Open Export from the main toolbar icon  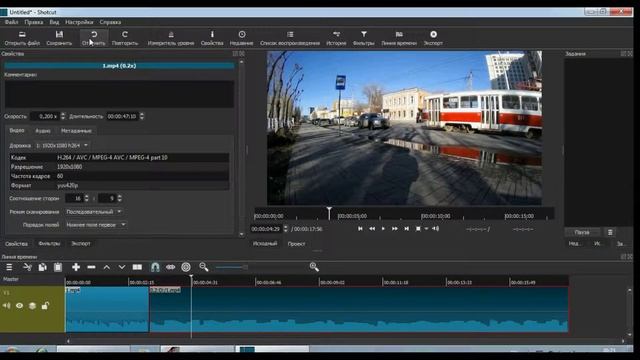tap(433, 35)
